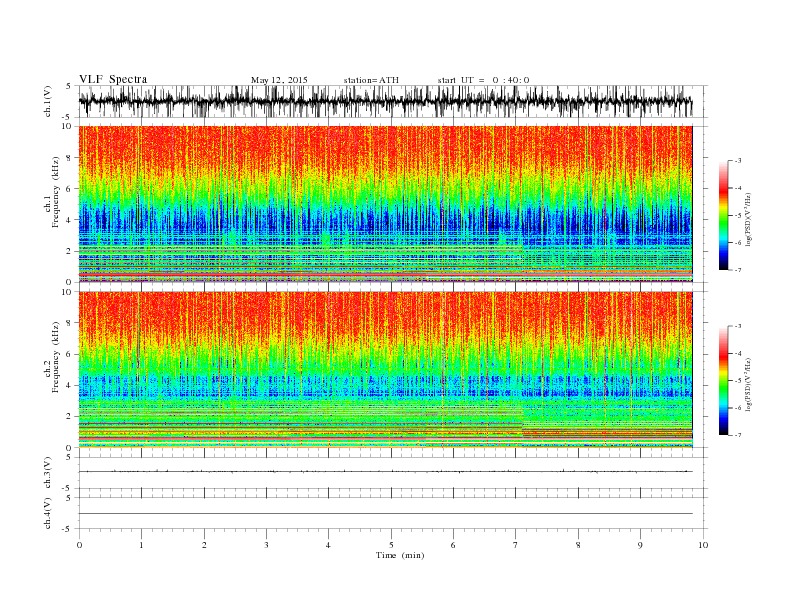Image resolution: width=792 pixels, height=612 pixels.
Task: Click time axis tick label "4"
Action: (329, 545)
